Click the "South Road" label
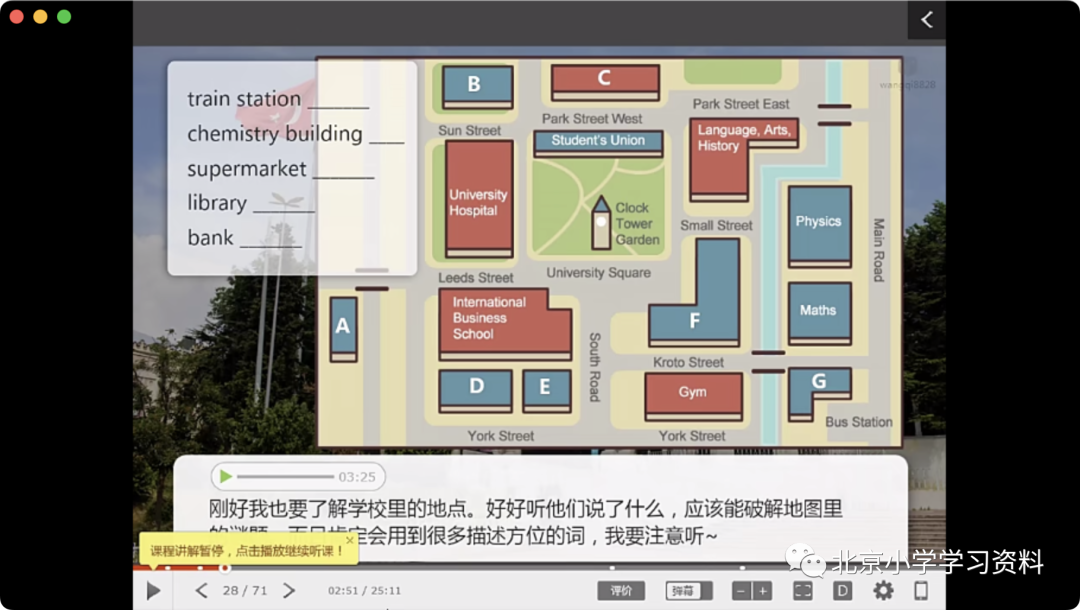 pos(594,367)
